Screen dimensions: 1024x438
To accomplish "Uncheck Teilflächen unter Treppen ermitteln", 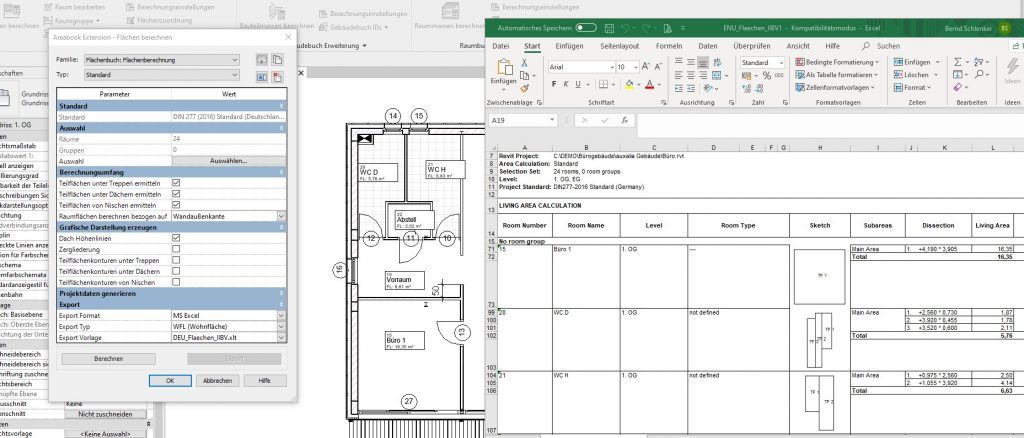I will coord(176,182).
